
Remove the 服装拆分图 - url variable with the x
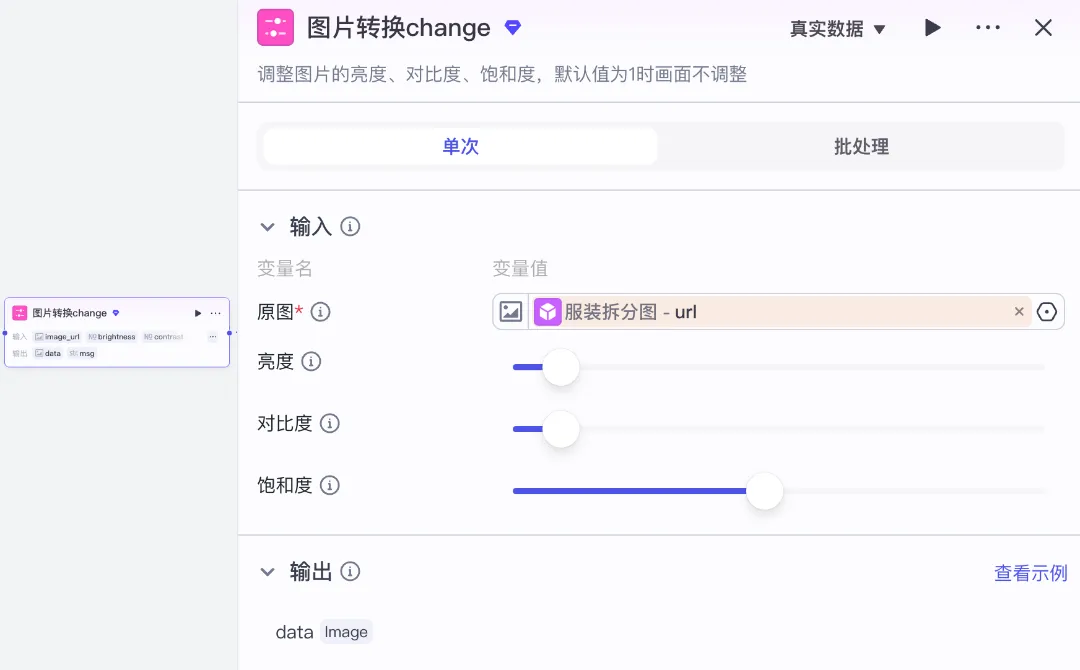[1019, 312]
